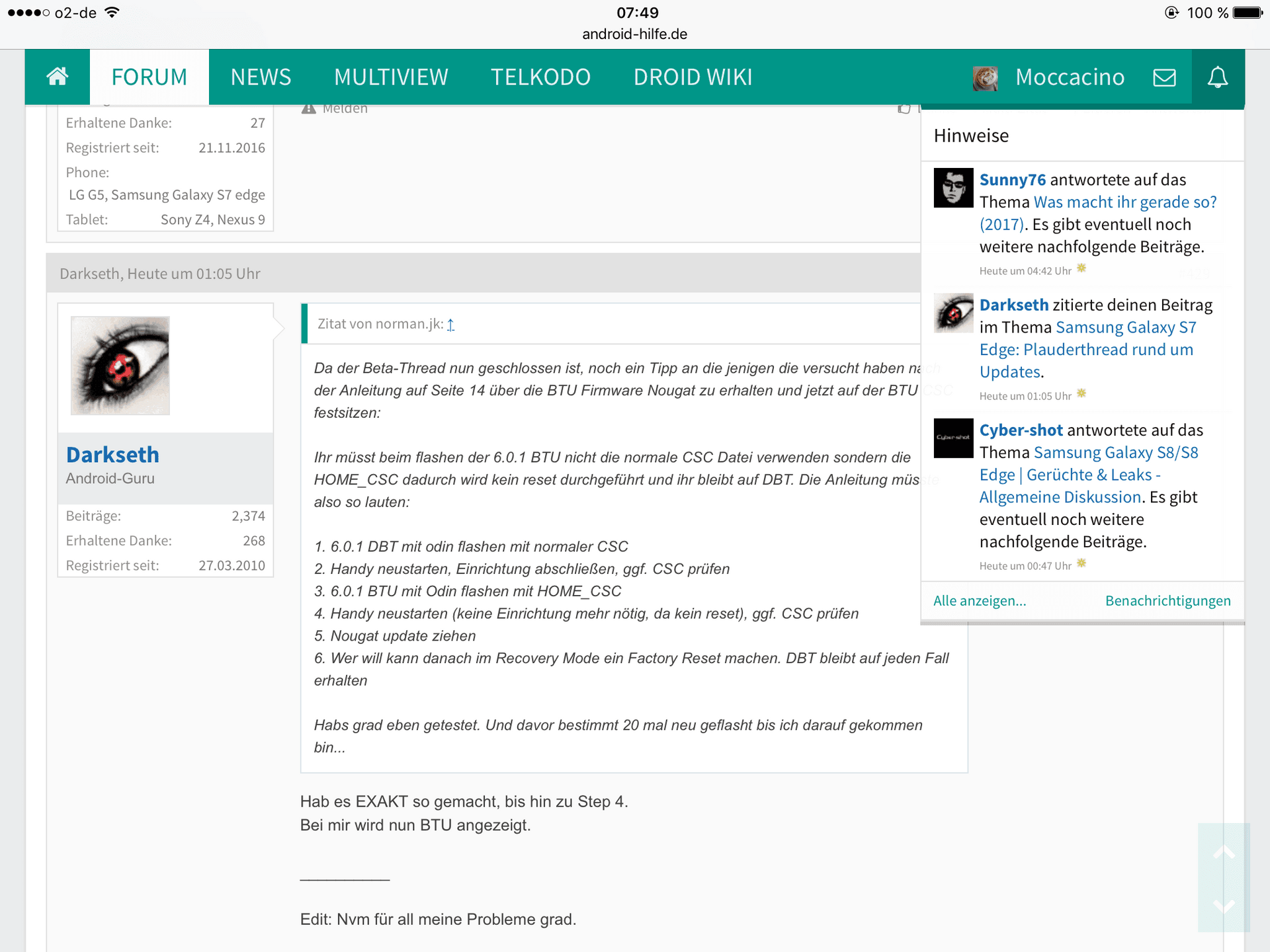1270x952 pixels.
Task: Open thread 'Was macht ihr gerade so? (2017)'
Action: click(1124, 202)
